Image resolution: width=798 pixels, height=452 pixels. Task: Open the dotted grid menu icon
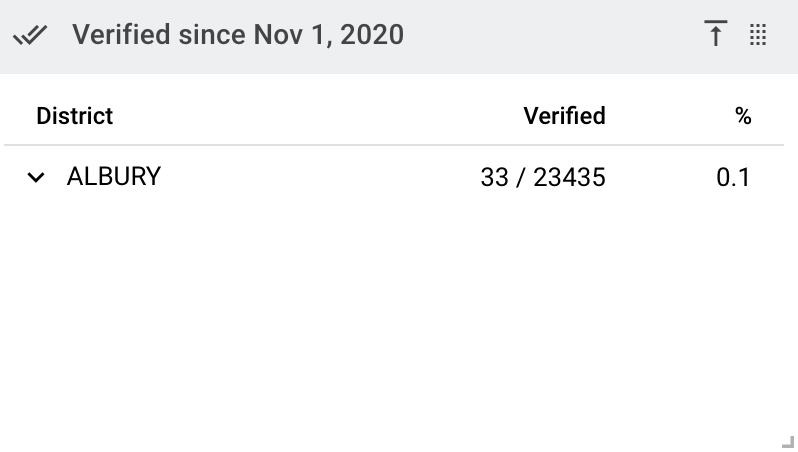pyautogui.click(x=758, y=35)
